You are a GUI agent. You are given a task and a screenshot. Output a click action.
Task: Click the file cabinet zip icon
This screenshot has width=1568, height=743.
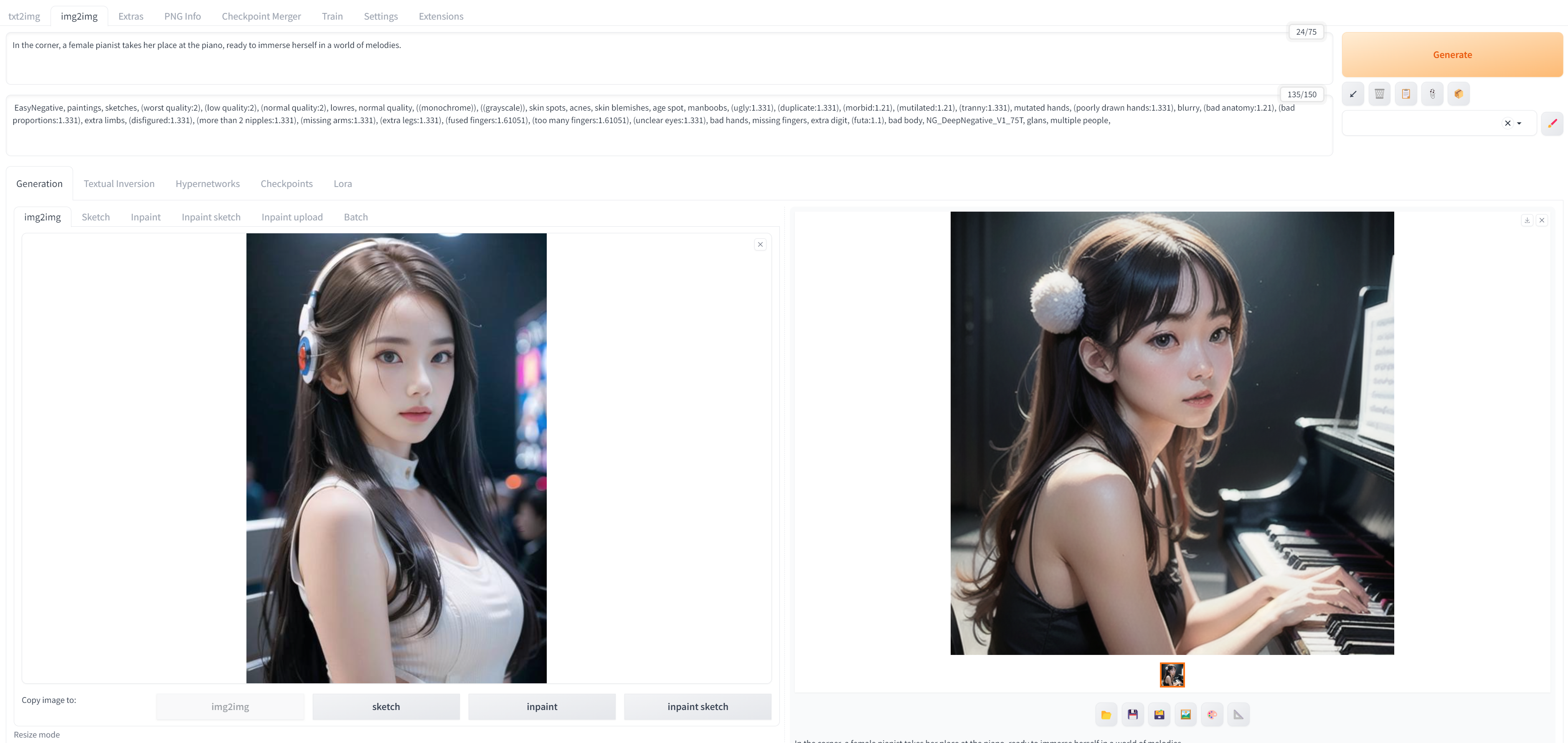click(1159, 714)
